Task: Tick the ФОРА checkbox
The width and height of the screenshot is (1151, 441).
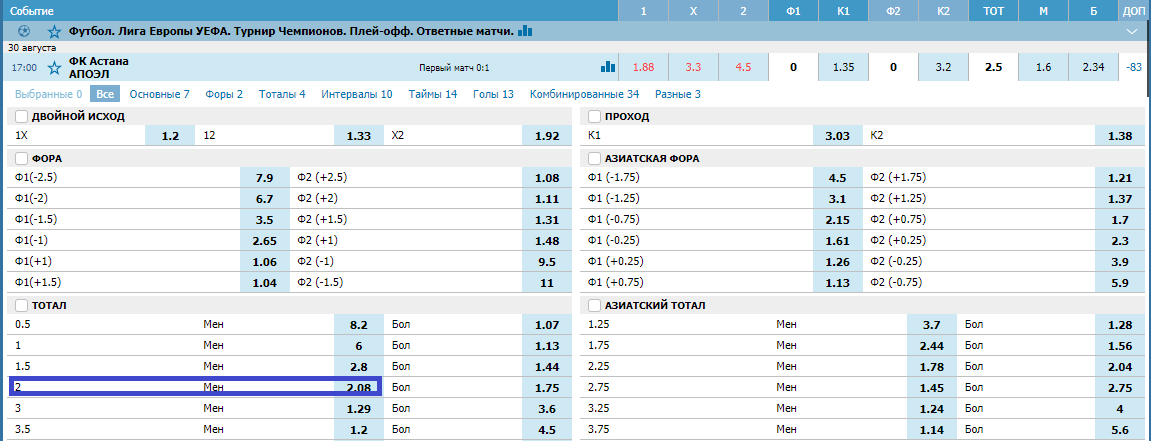Action: 21,158
